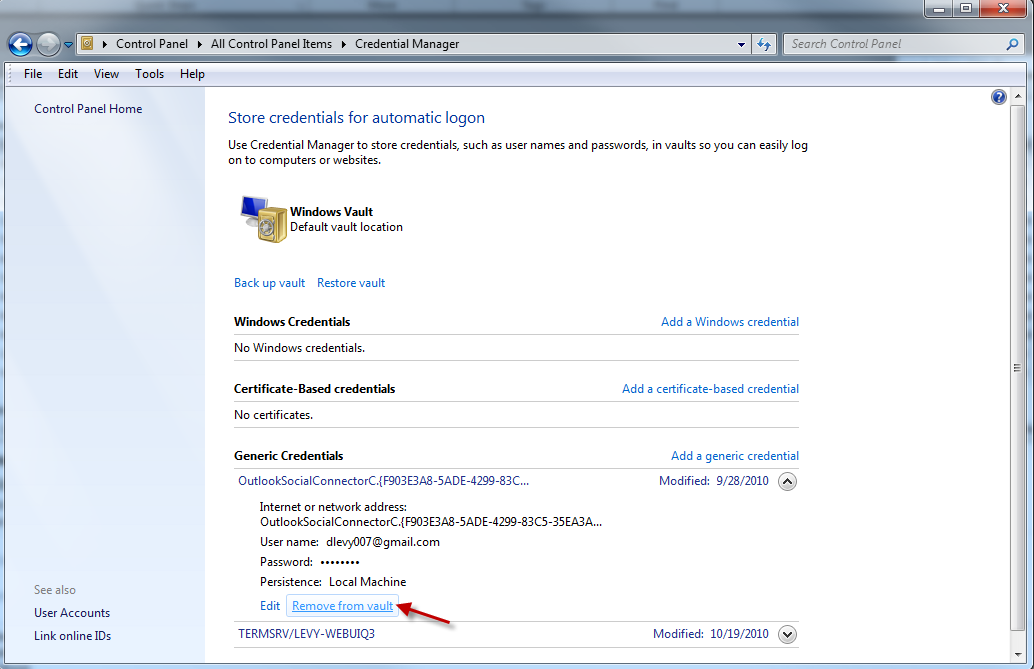1034x669 pixels.
Task: Close the Credential Manager window
Action: coord(1003,9)
